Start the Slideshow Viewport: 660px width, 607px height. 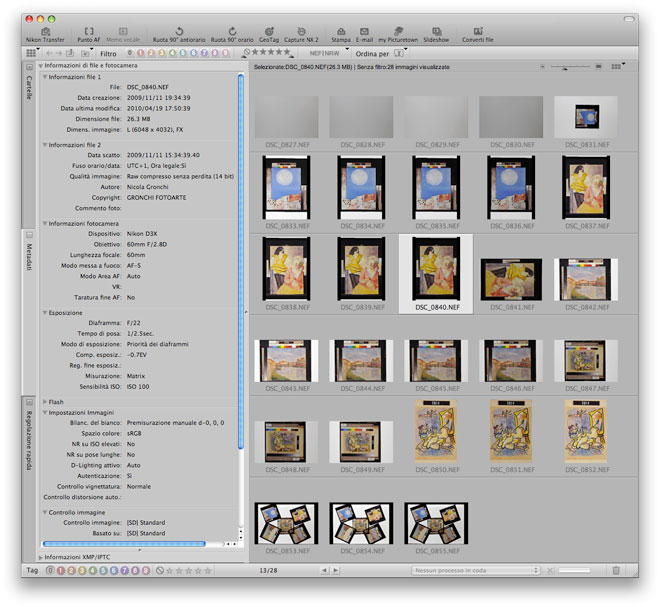(x=436, y=35)
